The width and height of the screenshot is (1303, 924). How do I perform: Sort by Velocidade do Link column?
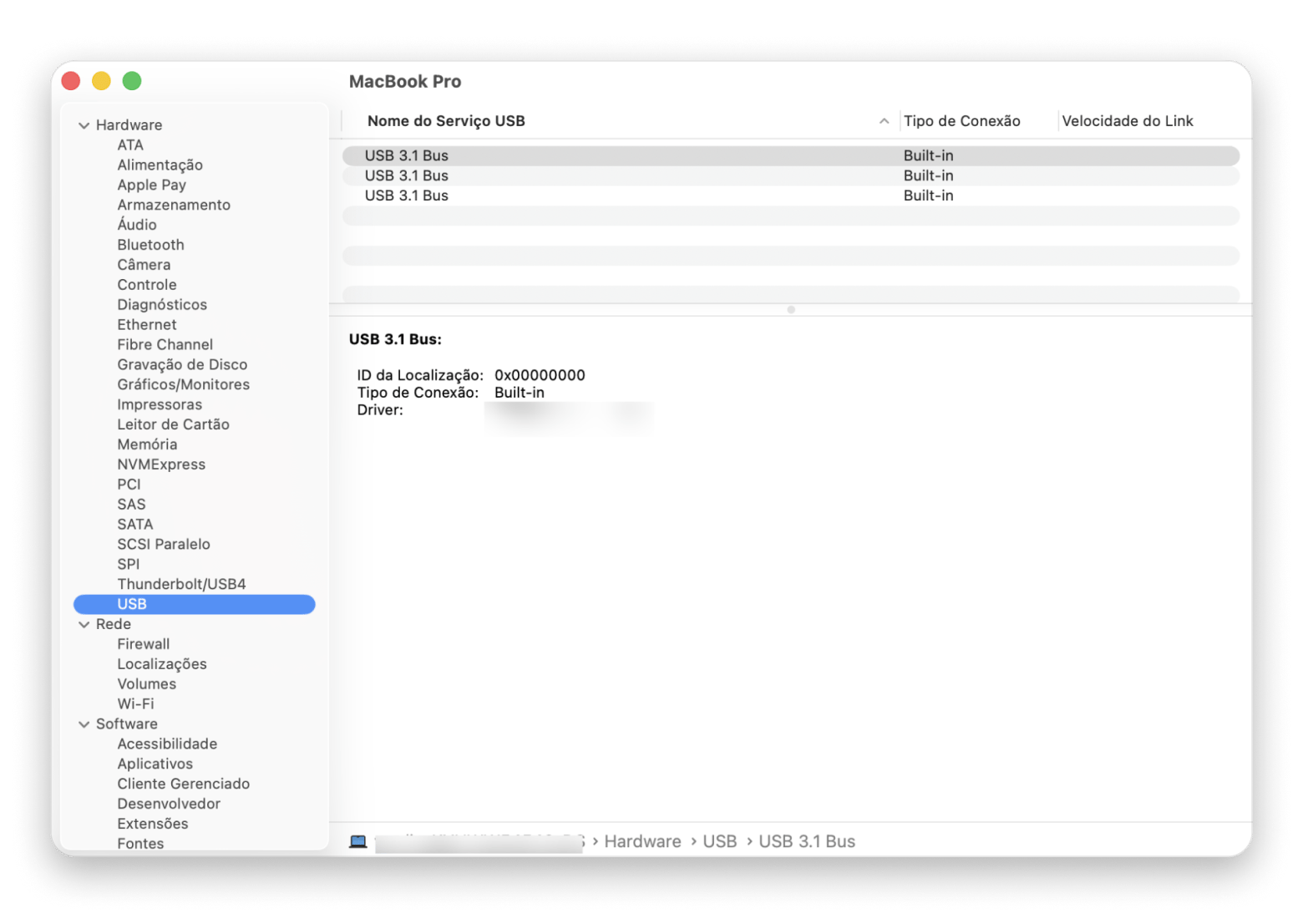pos(1127,121)
